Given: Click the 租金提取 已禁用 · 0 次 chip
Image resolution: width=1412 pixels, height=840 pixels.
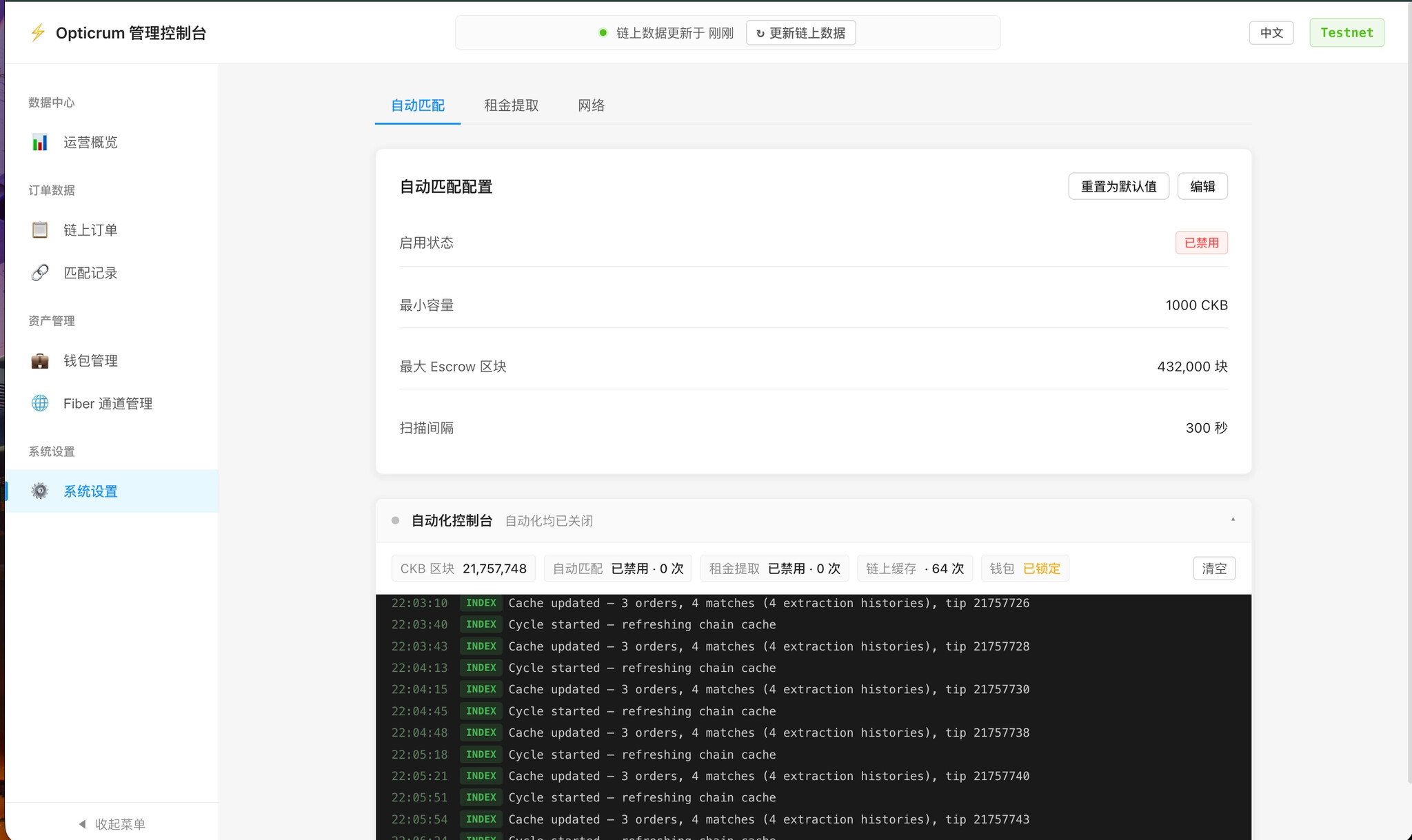Looking at the screenshot, I should 774,568.
